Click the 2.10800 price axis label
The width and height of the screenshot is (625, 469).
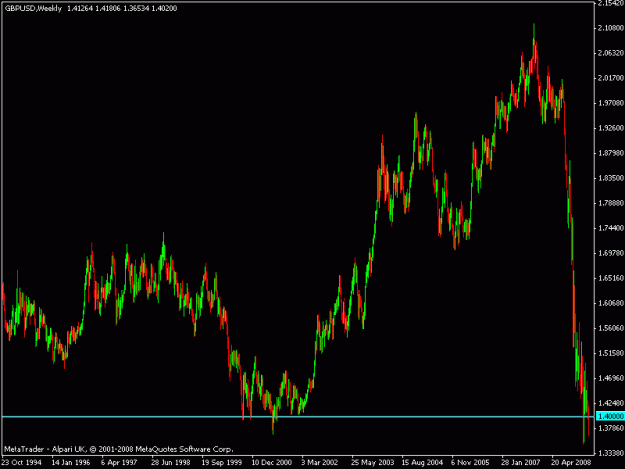(611, 28)
